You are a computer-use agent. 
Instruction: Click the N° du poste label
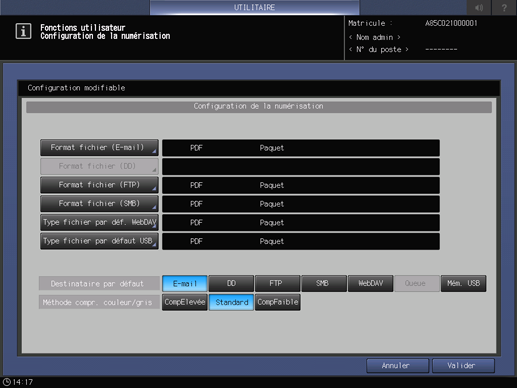[x=379, y=49]
